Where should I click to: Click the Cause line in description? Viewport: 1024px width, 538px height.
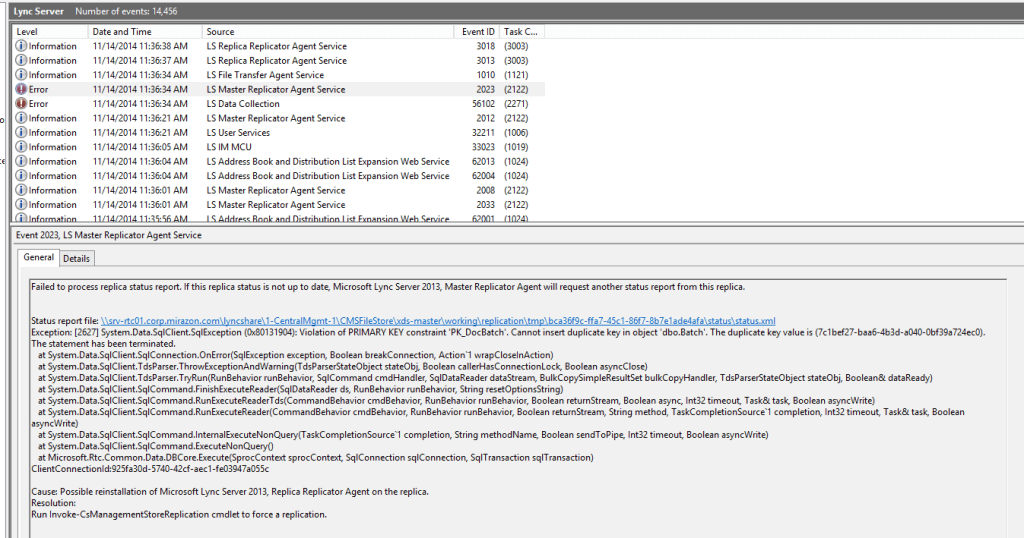pos(230,492)
